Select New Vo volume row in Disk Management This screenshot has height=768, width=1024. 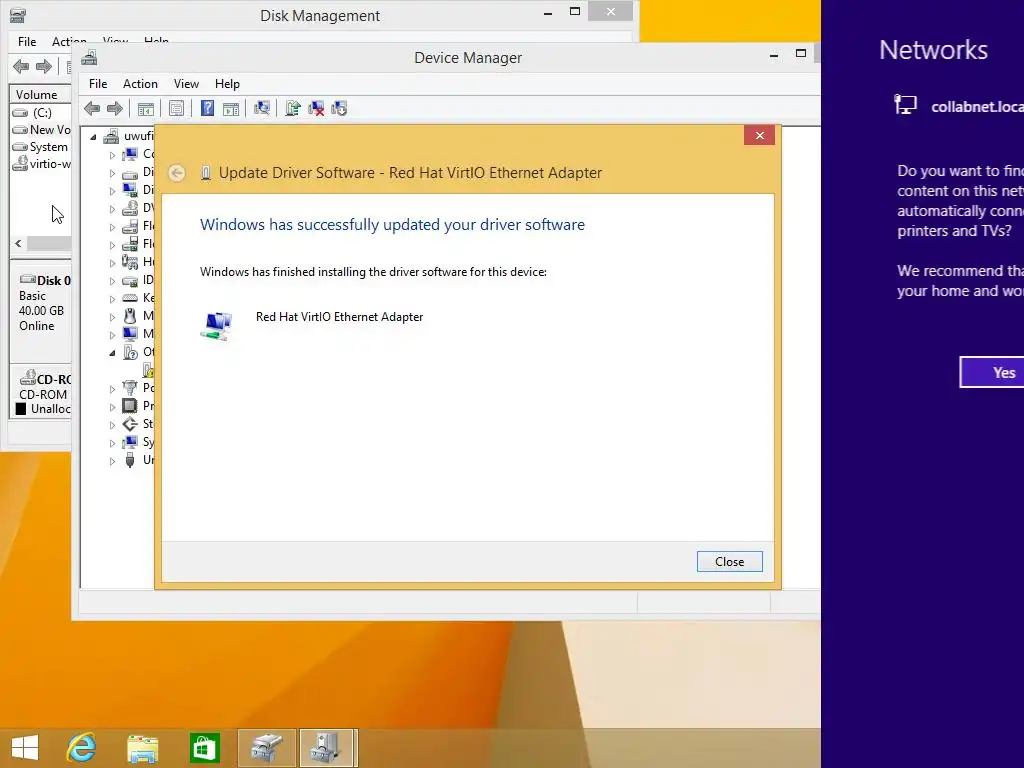(41, 129)
